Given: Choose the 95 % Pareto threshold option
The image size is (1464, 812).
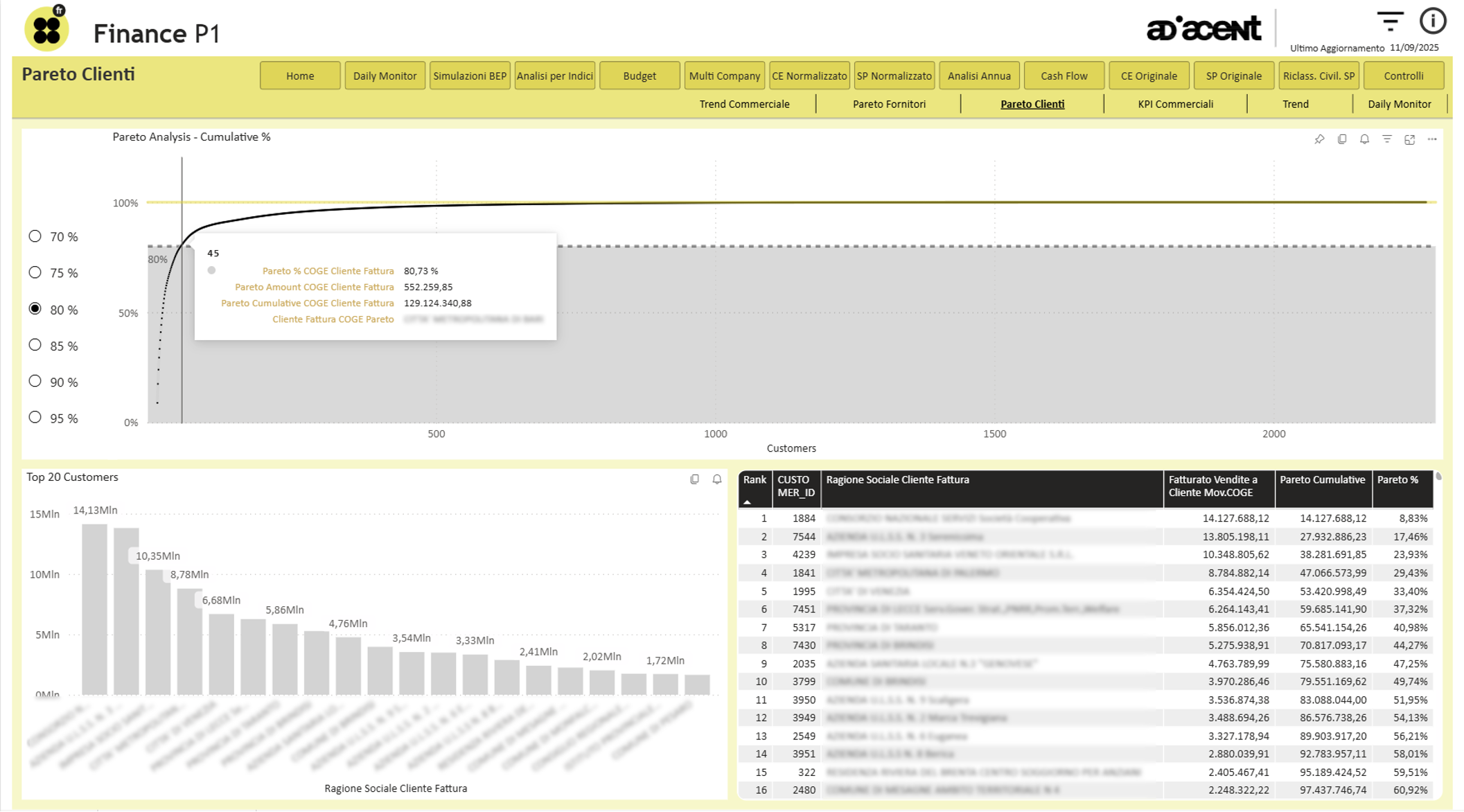Looking at the screenshot, I should coord(35,417).
